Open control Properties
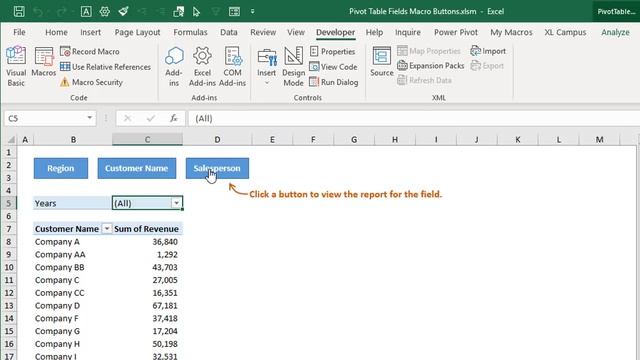Viewport: 640px width, 360px height. [332, 51]
